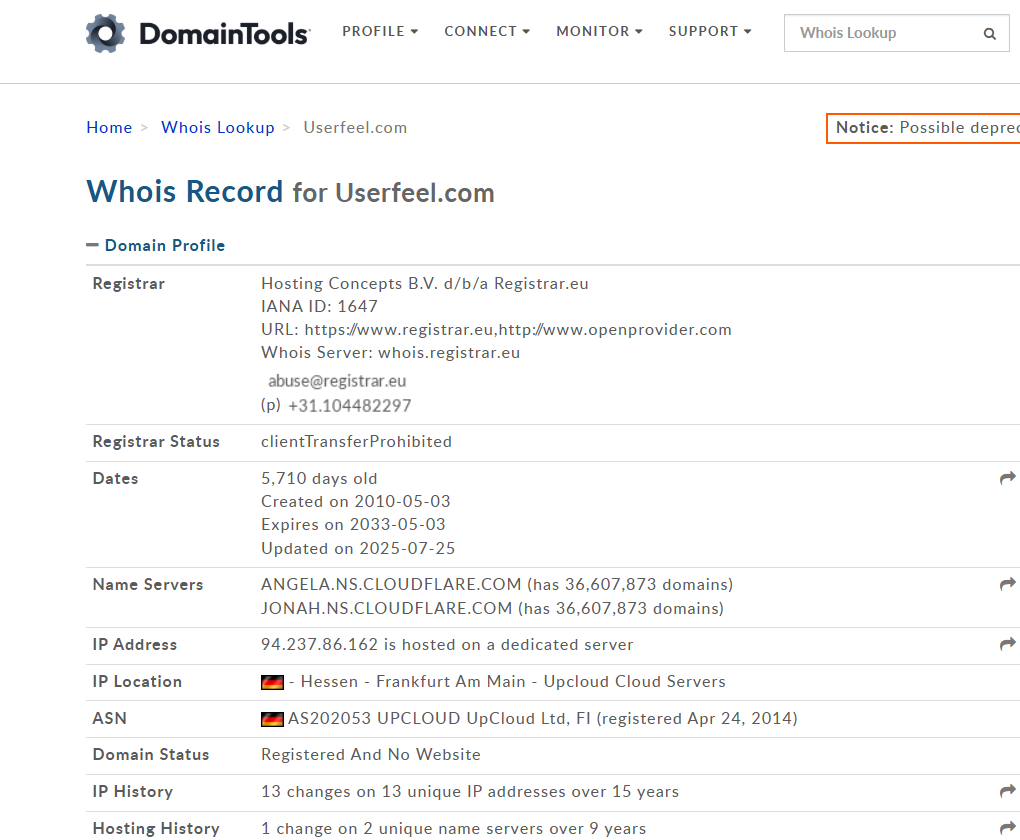Click the phone number +31.104482297
This screenshot has width=1020, height=840.
click(x=349, y=406)
